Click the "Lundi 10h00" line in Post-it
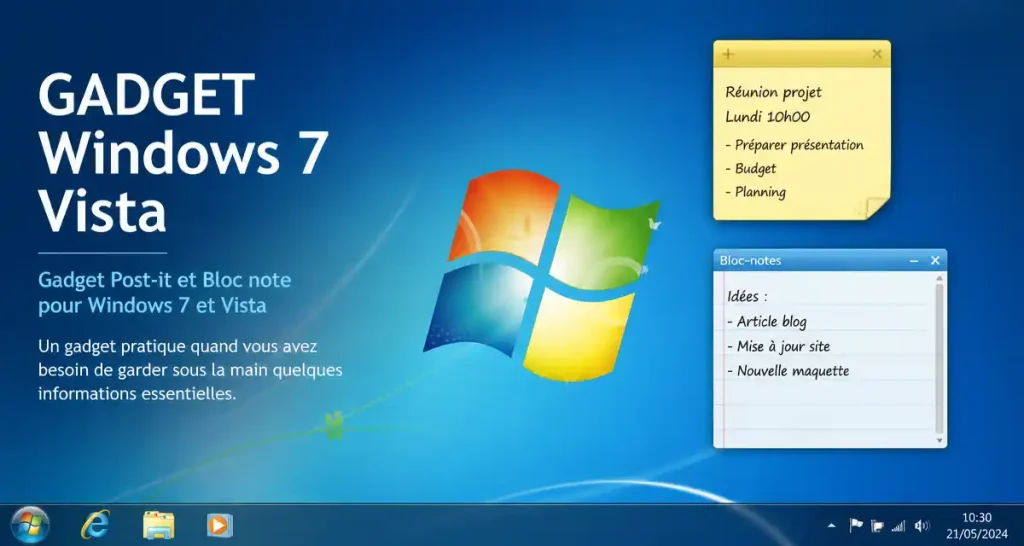The width and height of the screenshot is (1024, 546). click(x=767, y=118)
